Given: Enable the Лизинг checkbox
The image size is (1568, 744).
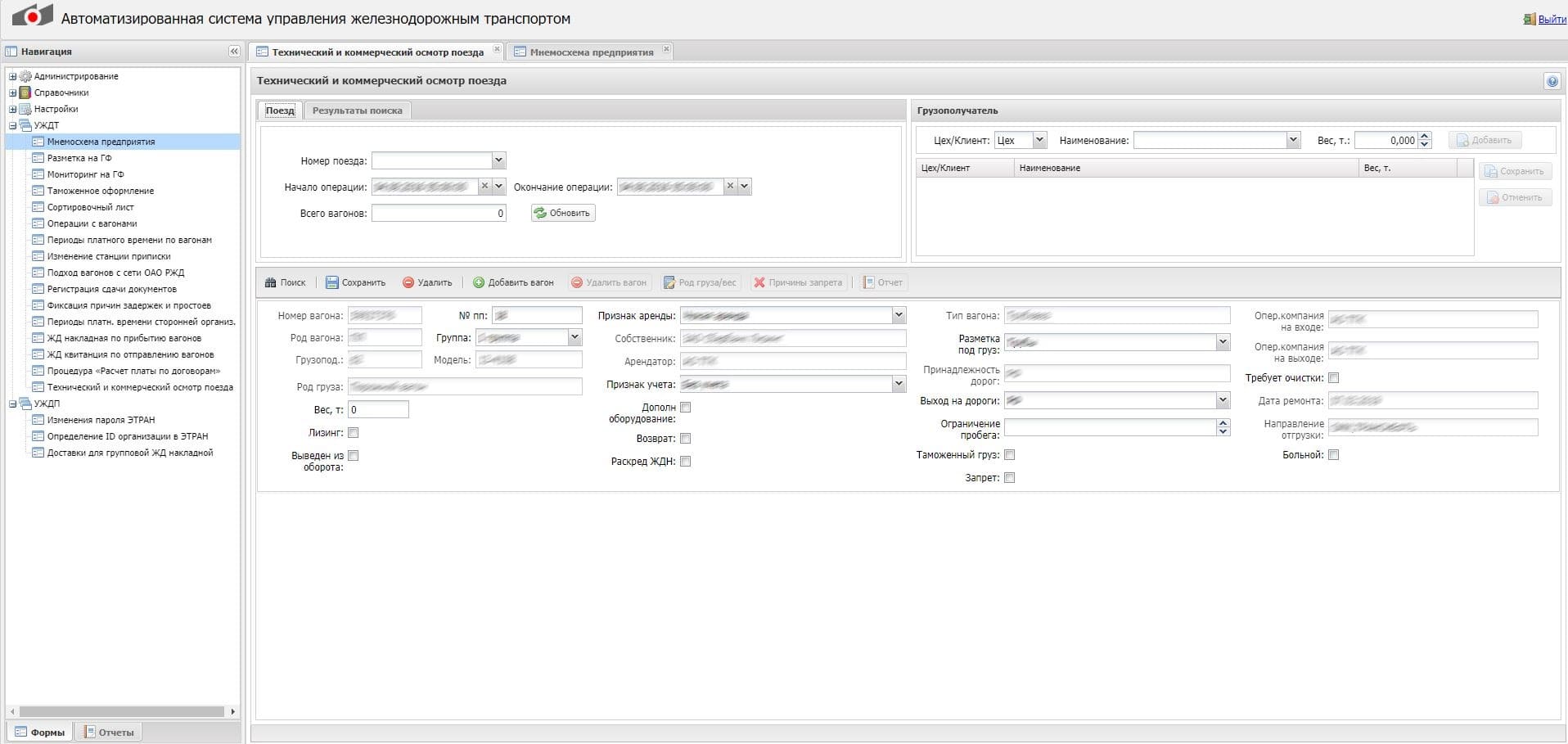Looking at the screenshot, I should click(354, 433).
